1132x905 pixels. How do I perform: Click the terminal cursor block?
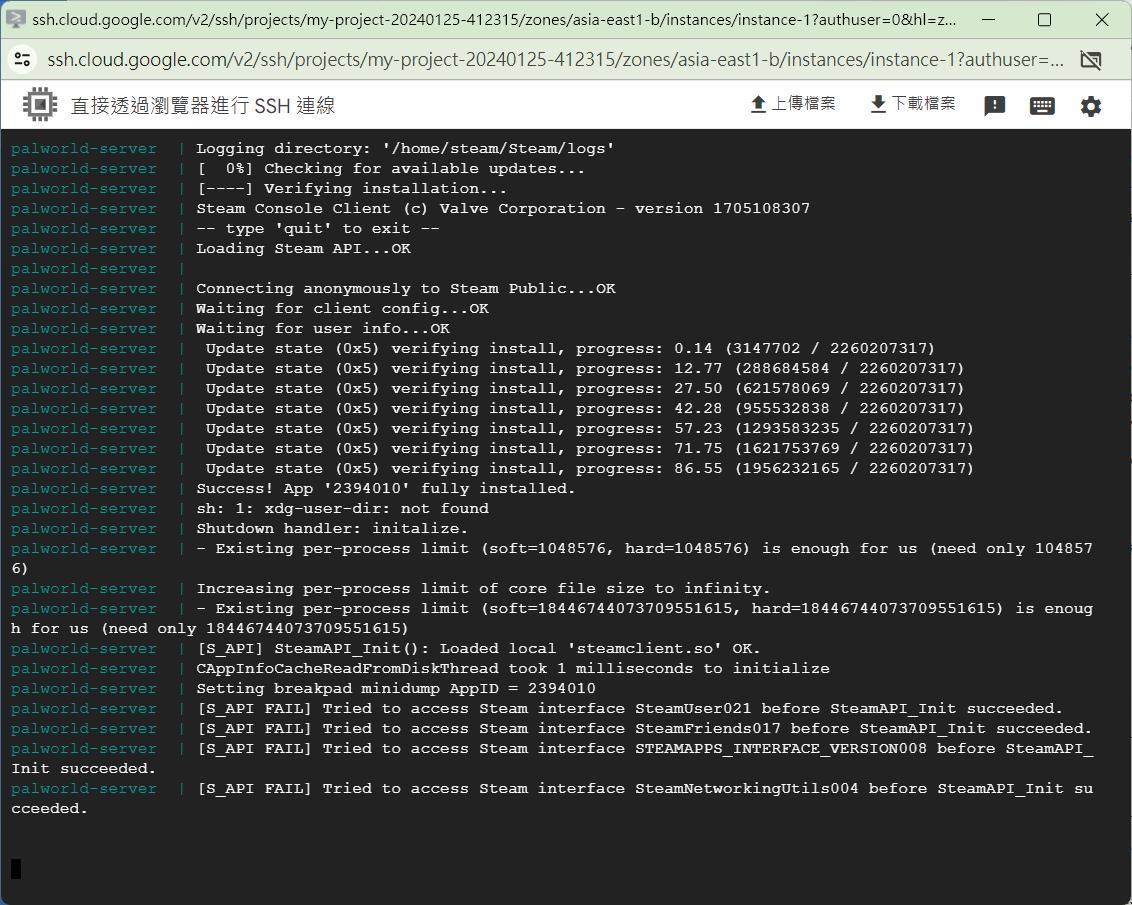(x=16, y=869)
